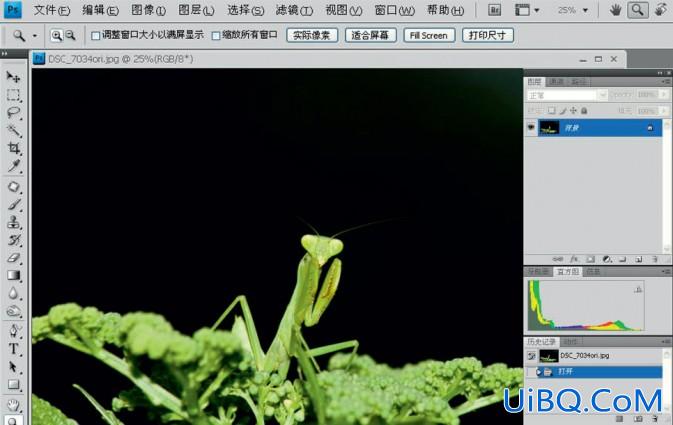Select the Eraser tool

coord(13,258)
